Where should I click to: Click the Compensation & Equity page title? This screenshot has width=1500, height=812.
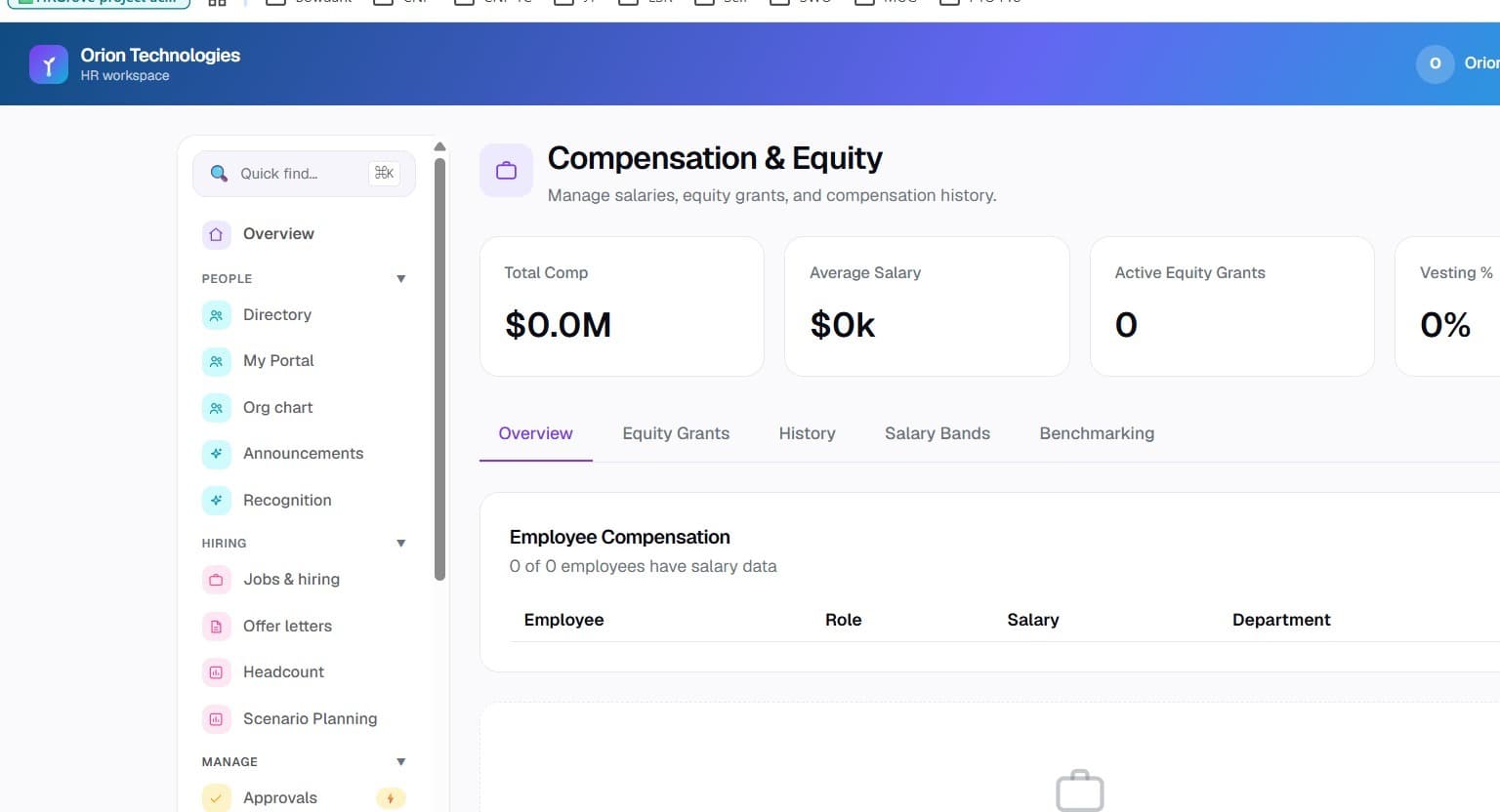coord(715,158)
